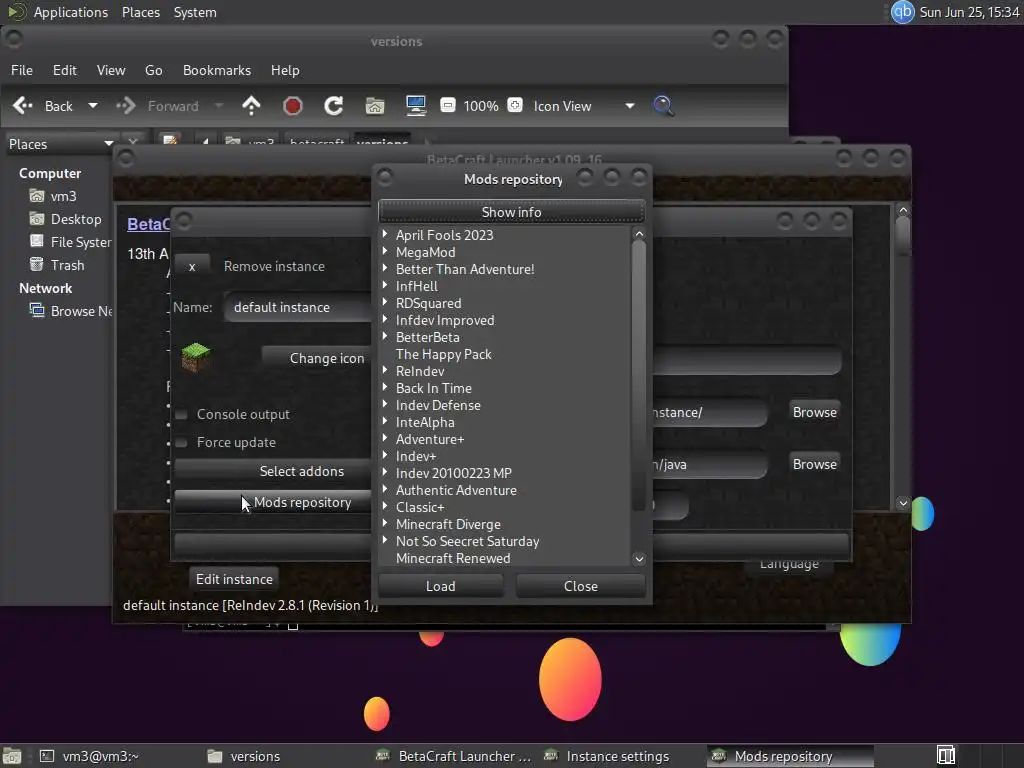Screen dimensions: 1024x768
Task: Open Desktop in Places sidebar
Action: click(x=65, y=219)
